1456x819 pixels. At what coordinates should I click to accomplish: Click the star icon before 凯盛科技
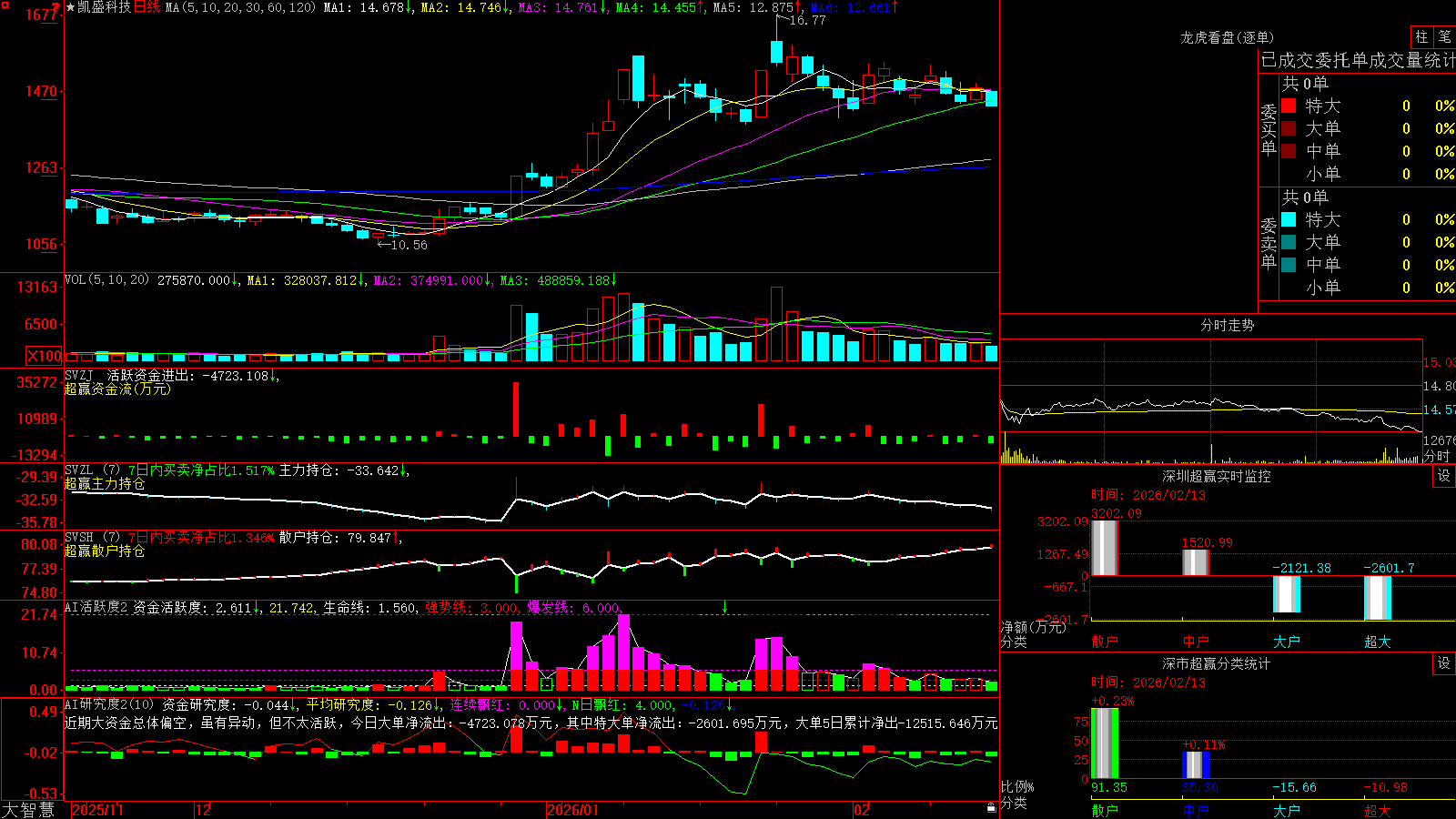point(70,7)
